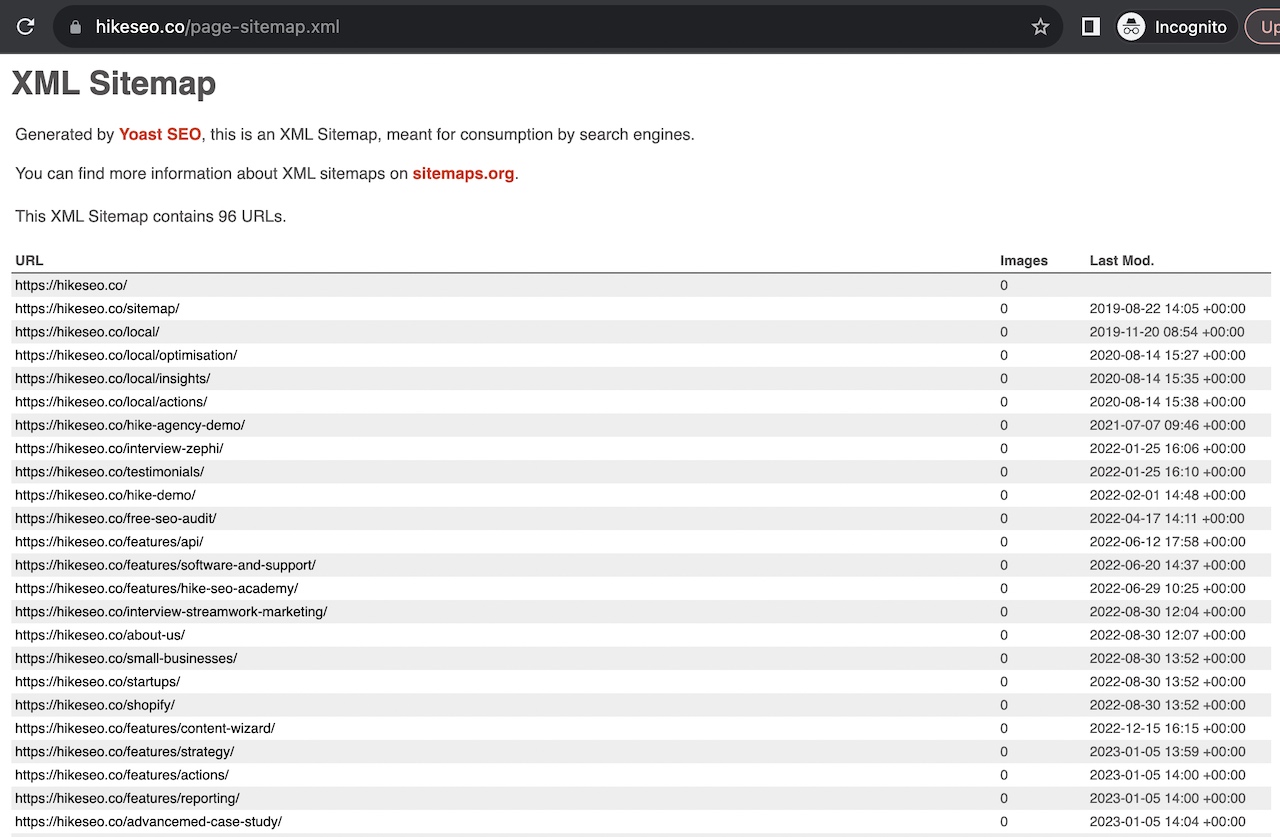Viewport: 1280px width, 837px height.
Task: Sort by the URL column header
Action: coord(29,260)
